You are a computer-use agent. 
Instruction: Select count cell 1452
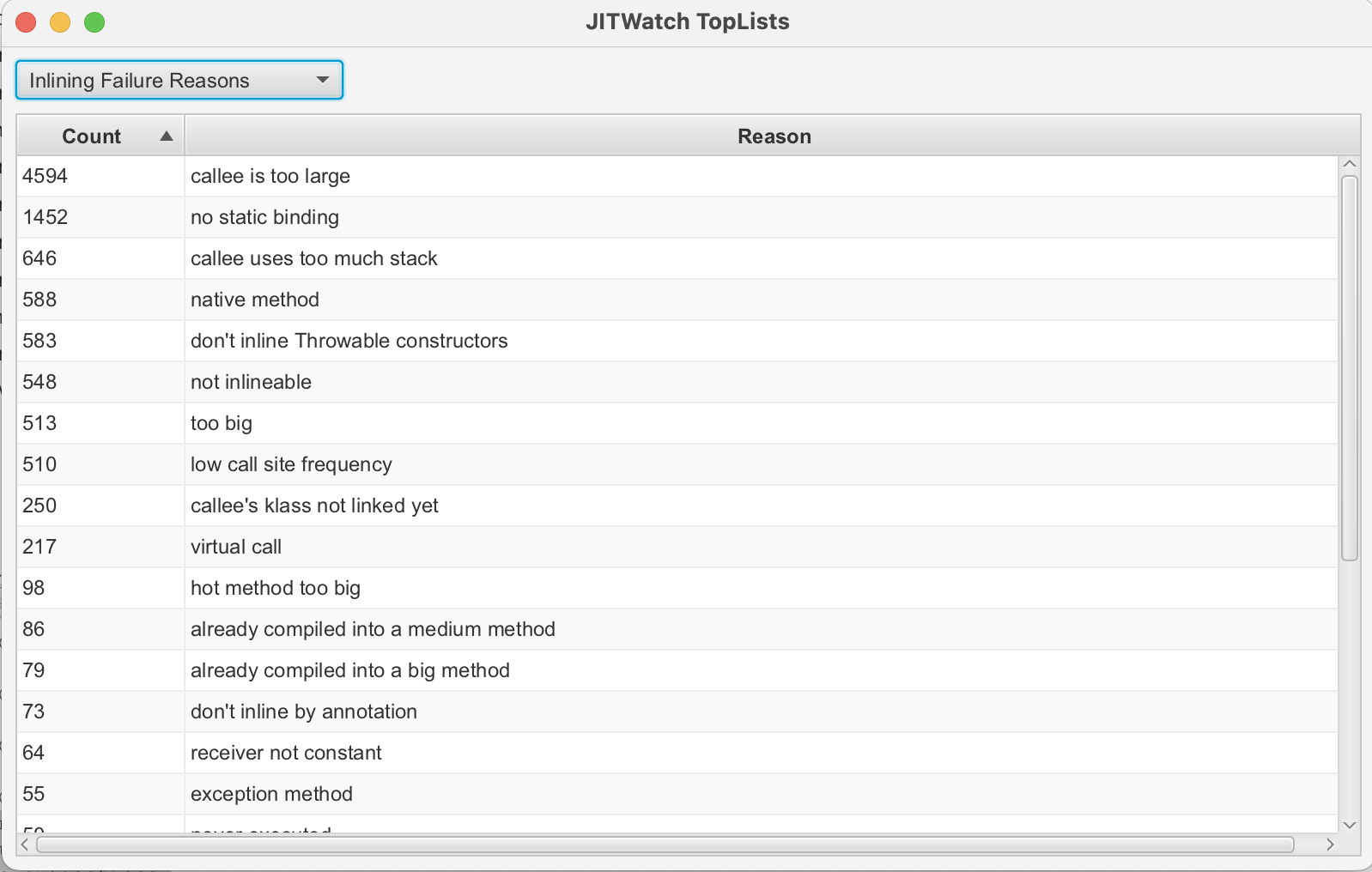click(100, 217)
